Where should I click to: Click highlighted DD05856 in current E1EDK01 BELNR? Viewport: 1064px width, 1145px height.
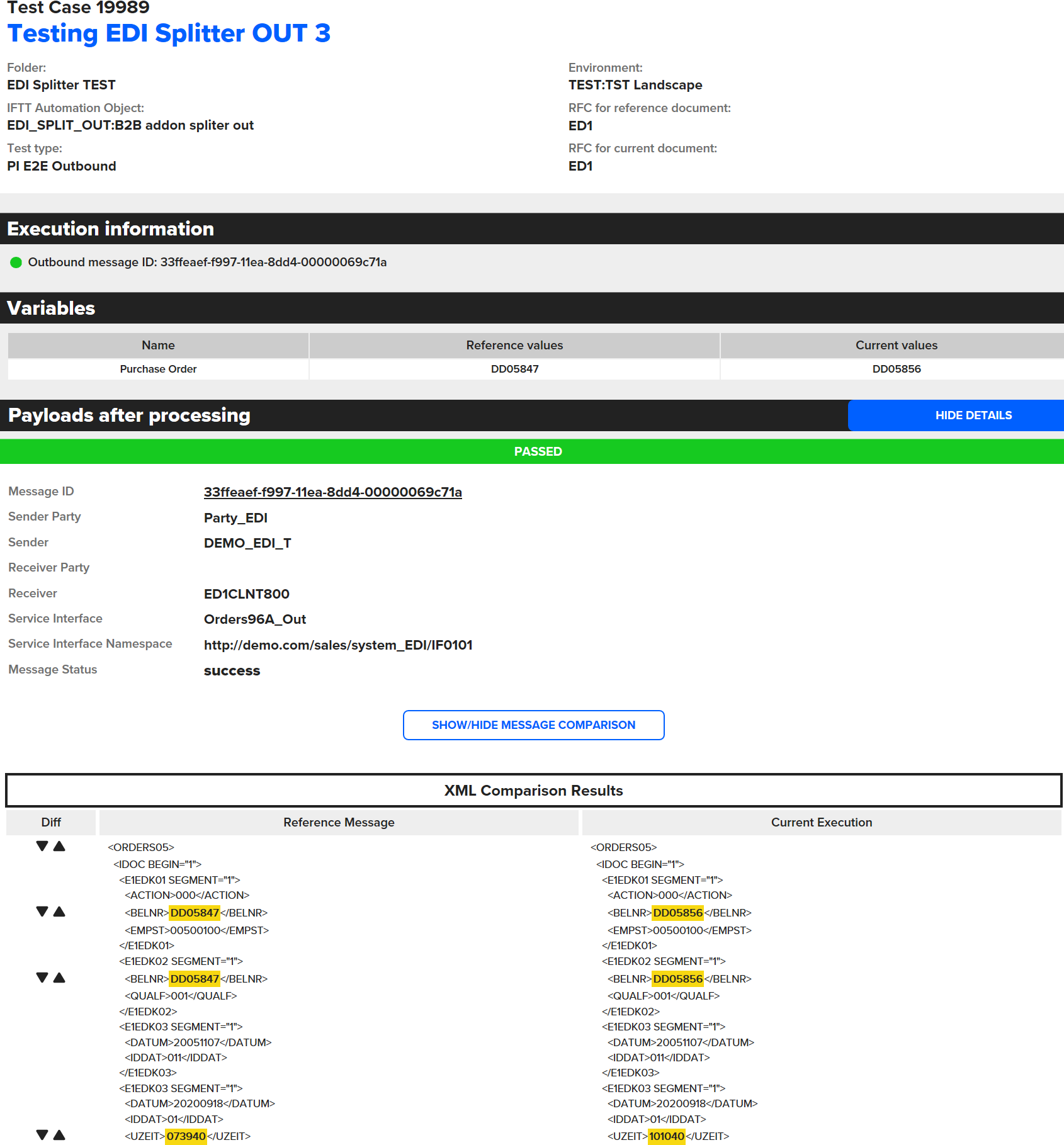(x=677, y=913)
